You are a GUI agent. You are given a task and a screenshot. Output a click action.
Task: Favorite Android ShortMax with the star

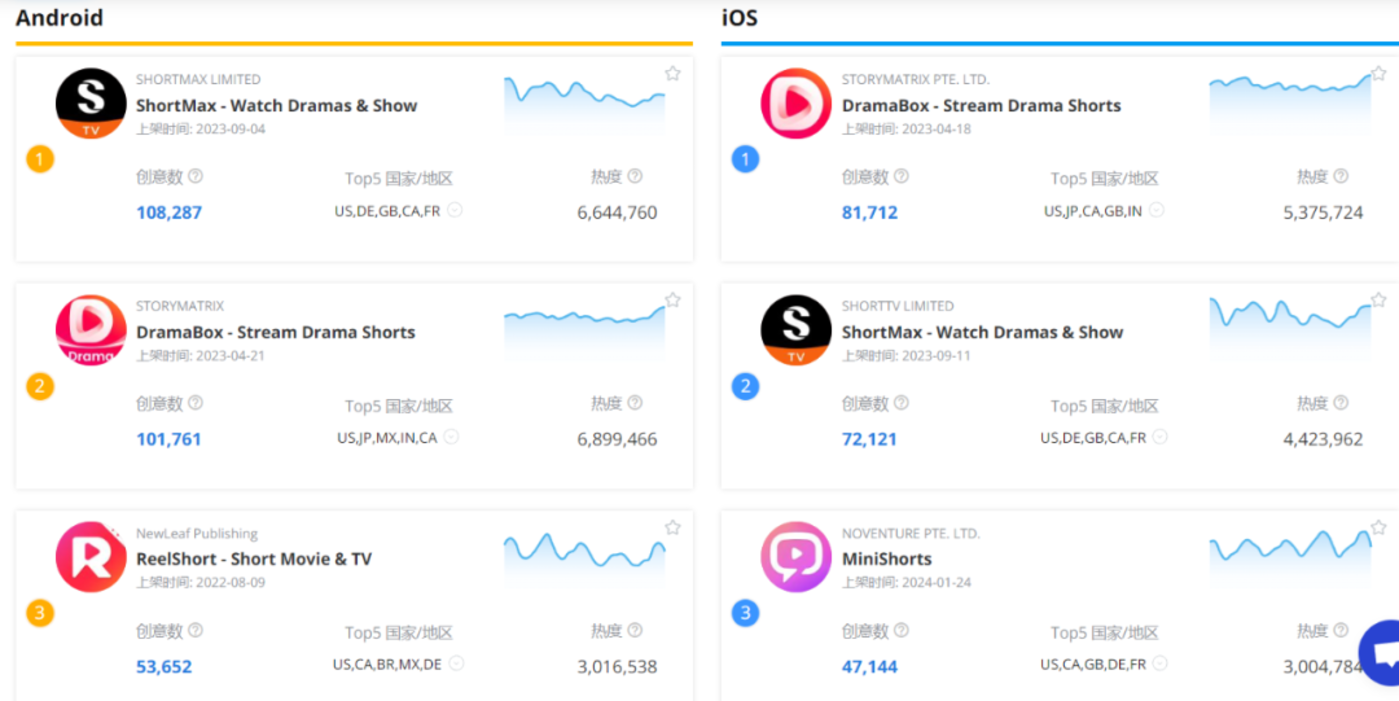673,73
